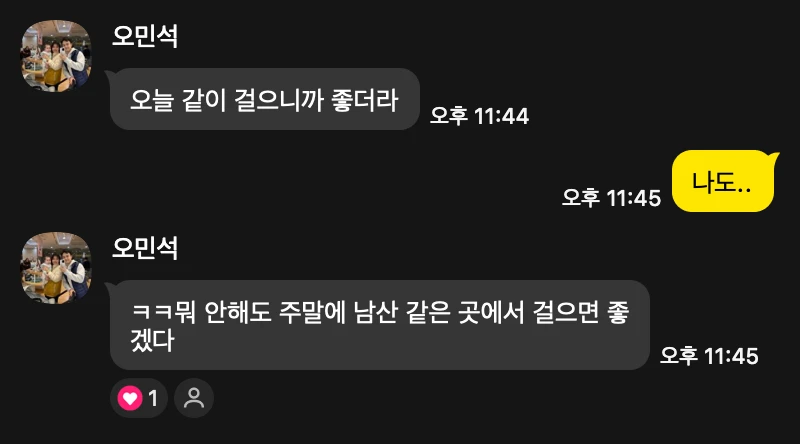Click the 오후 11:45 timestamp beside yellow bubble

pyautogui.click(x=611, y=198)
